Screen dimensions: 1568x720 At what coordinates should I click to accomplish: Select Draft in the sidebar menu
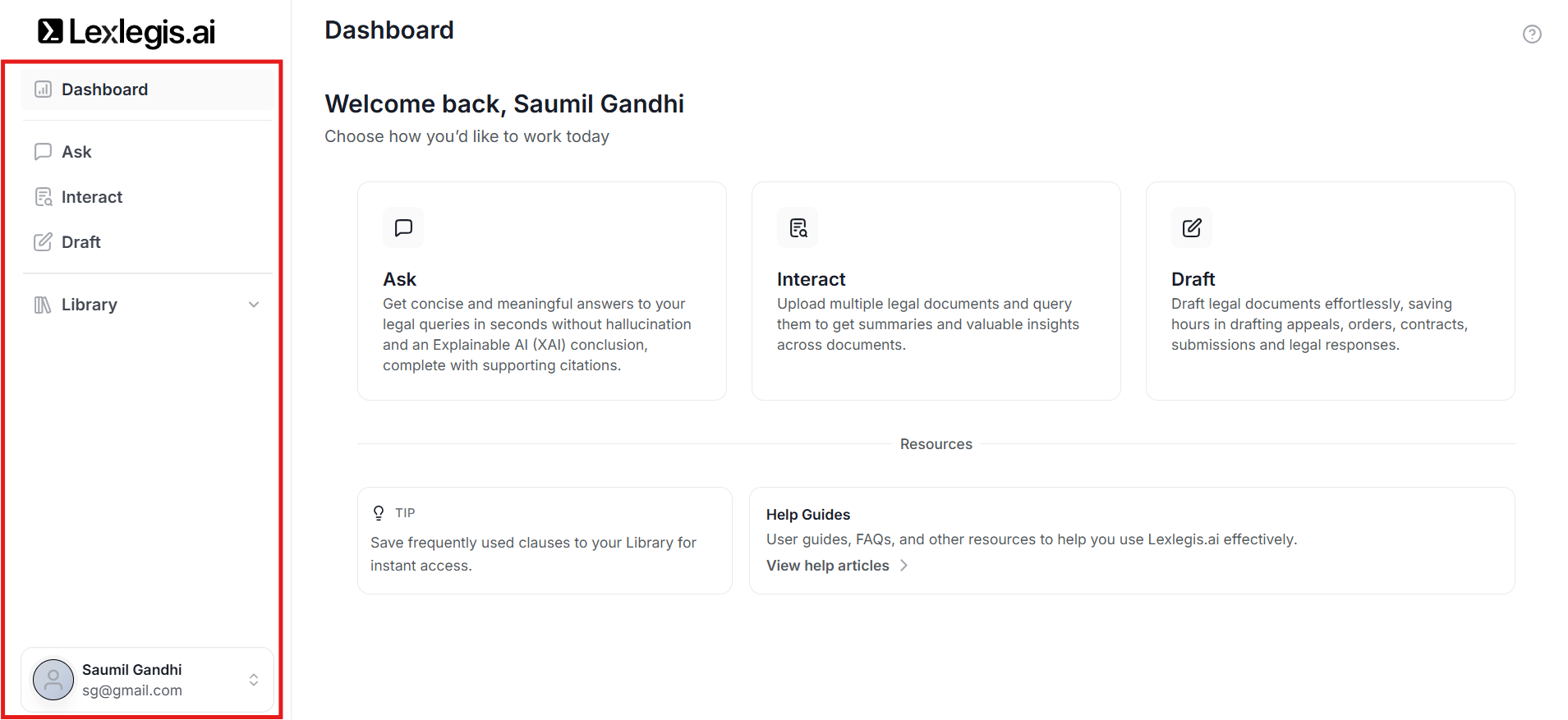tap(81, 242)
